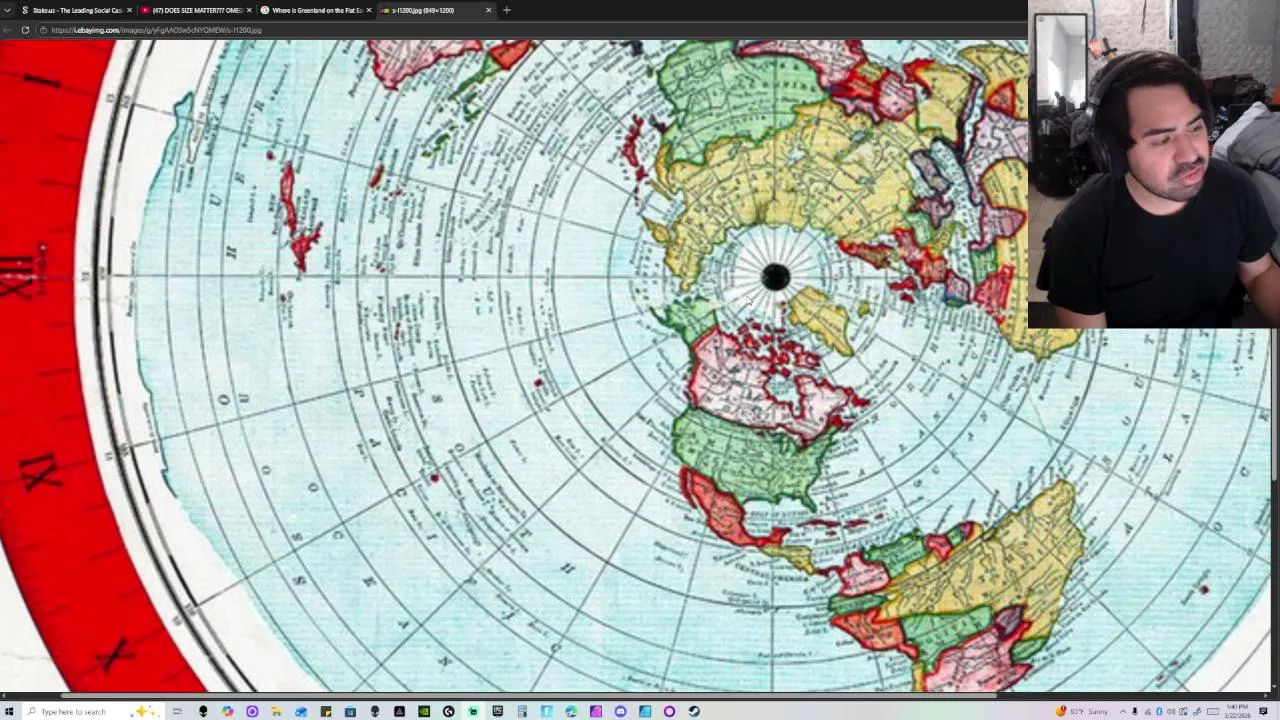
Task: Show hidden system tray icons
Action: pyautogui.click(x=1122, y=711)
